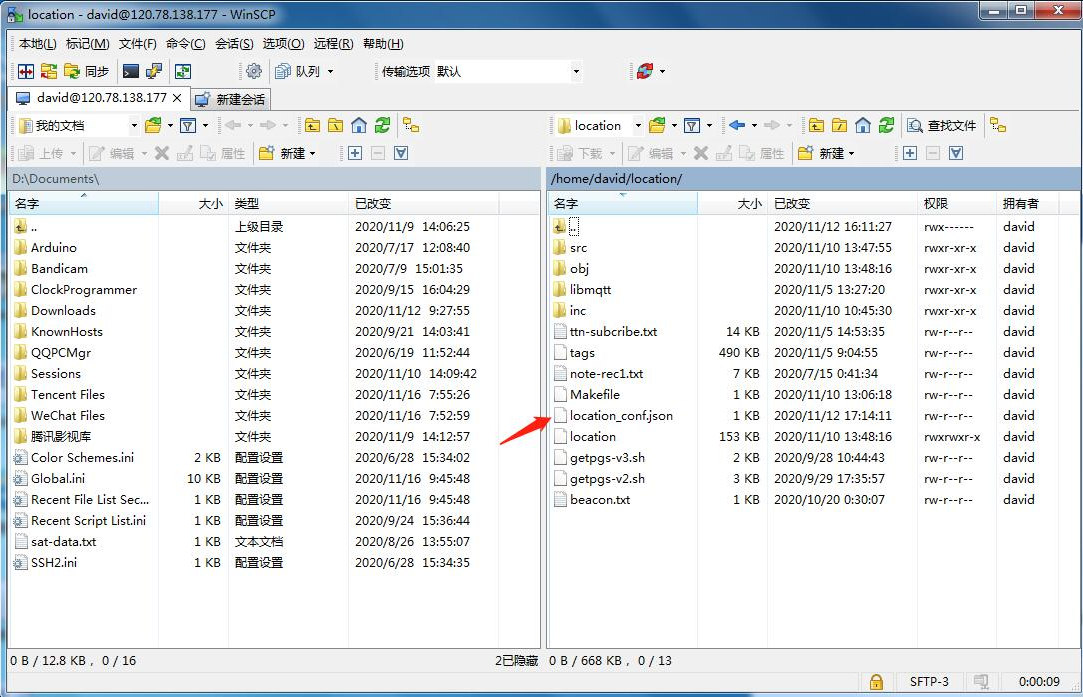Expand the 队列 queue dropdown arrow
The image size is (1083, 697).
pos(330,71)
